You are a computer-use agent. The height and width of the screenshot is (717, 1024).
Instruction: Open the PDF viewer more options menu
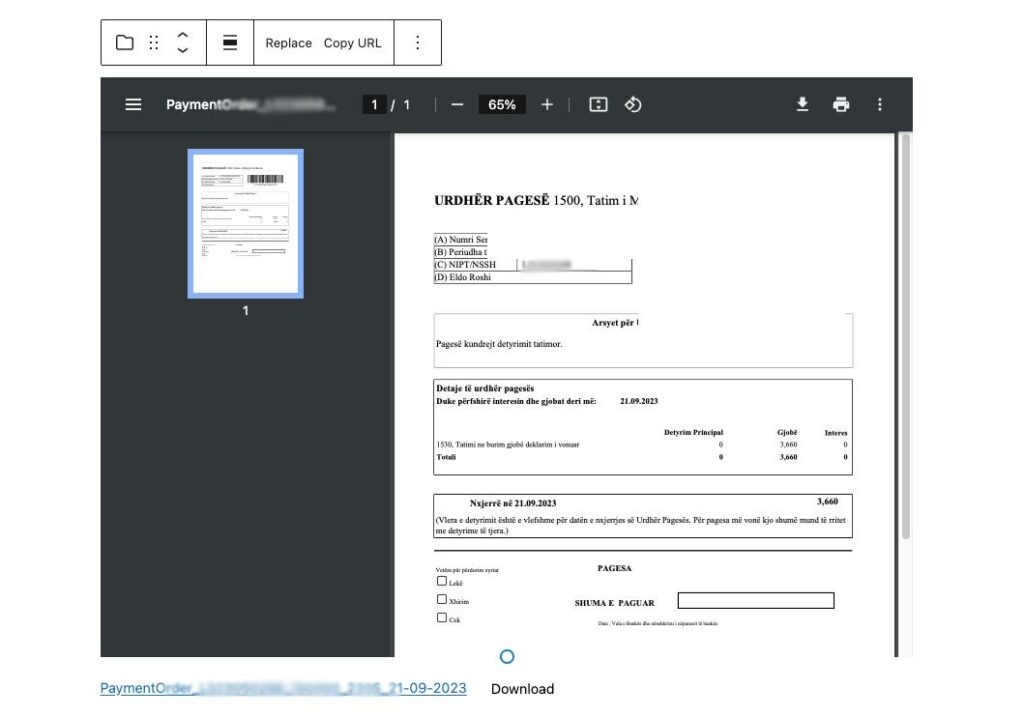[x=880, y=104]
